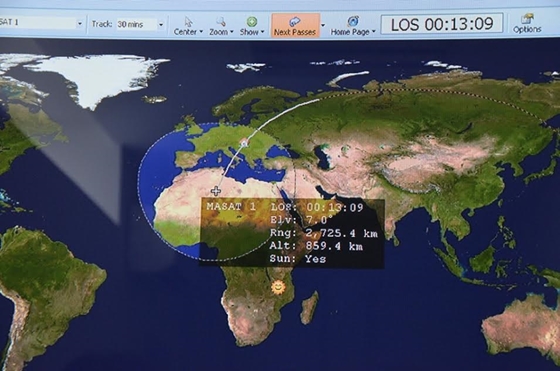Expand the Show dropdown arrow
This screenshot has width=560, height=371.
click(262, 32)
